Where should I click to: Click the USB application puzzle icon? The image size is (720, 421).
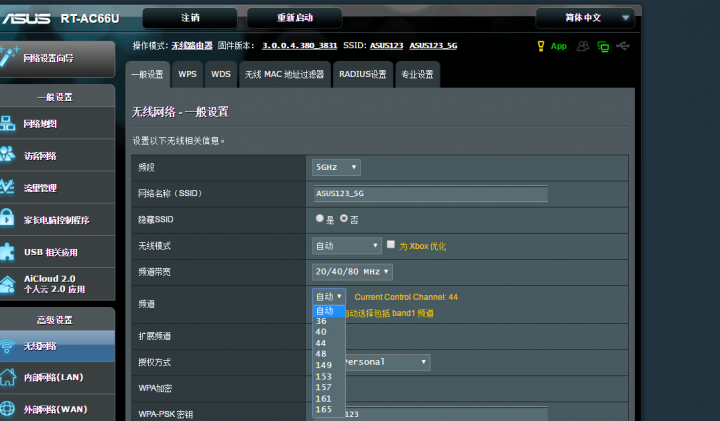pos(7,252)
